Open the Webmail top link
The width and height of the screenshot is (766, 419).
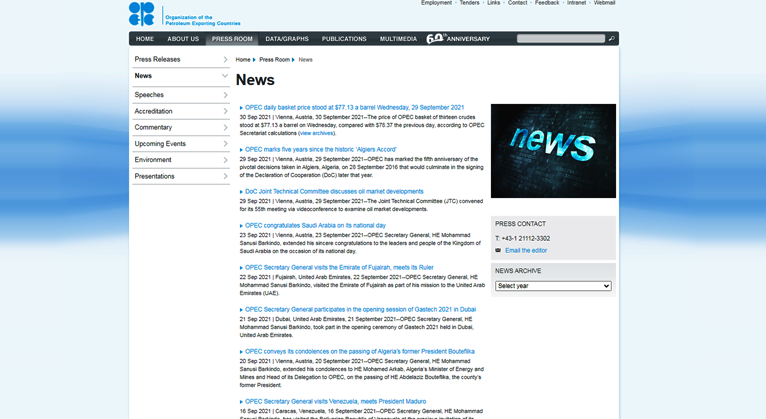(604, 3)
